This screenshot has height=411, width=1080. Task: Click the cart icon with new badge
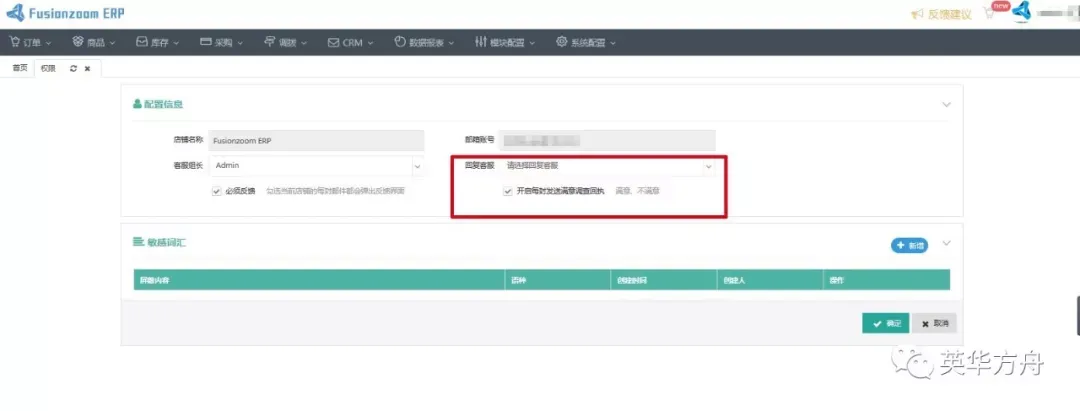990,13
